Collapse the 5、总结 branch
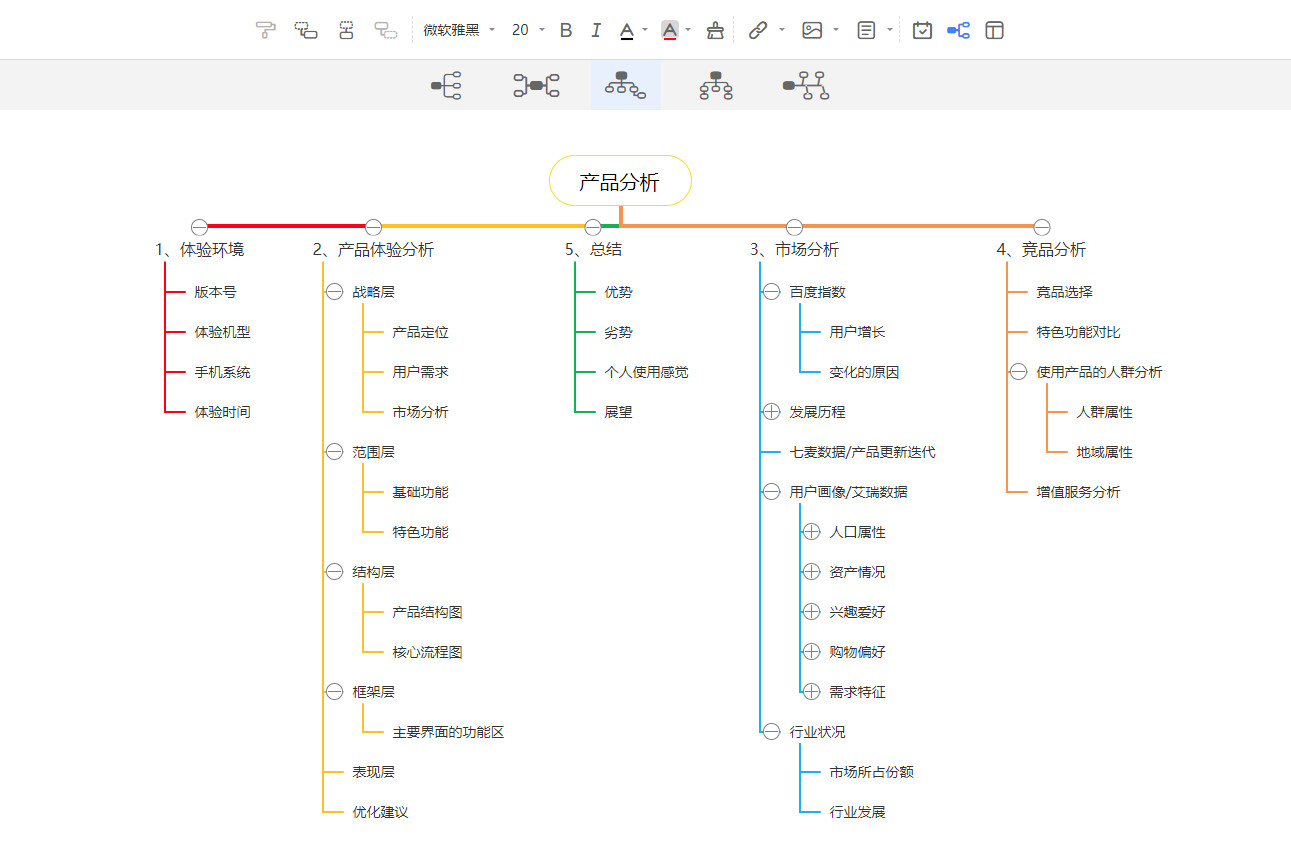 click(593, 227)
